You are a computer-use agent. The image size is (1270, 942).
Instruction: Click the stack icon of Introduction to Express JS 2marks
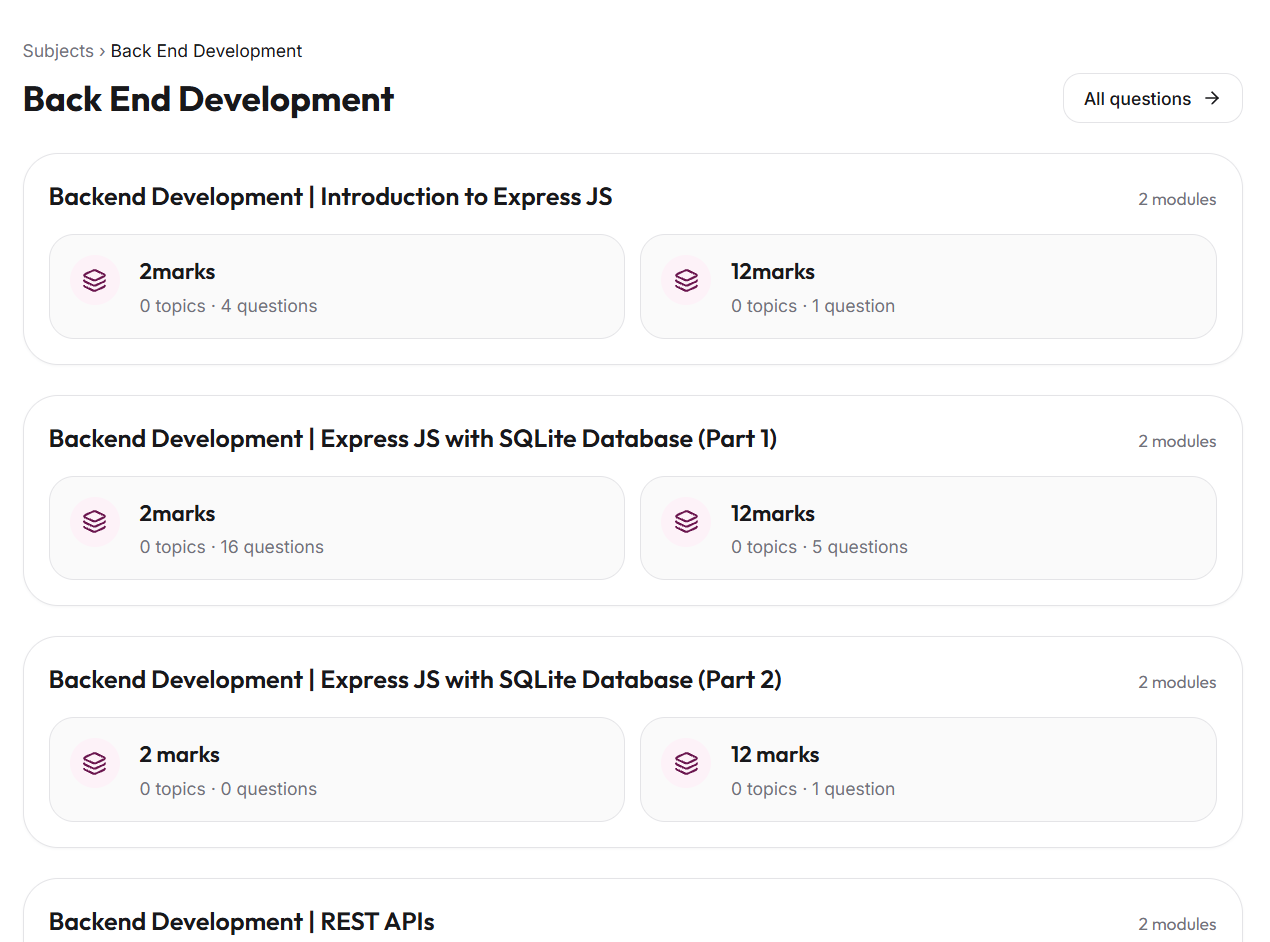tap(95, 280)
